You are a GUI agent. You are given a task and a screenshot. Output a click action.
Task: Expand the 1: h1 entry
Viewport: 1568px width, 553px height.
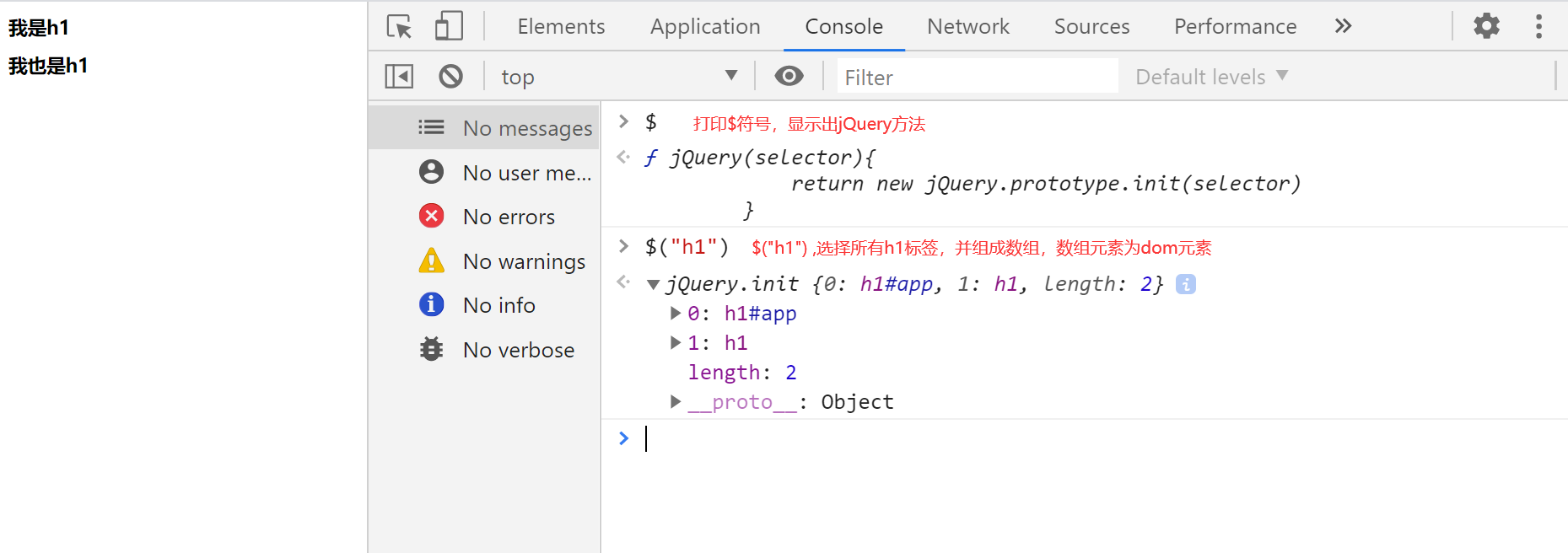(675, 342)
